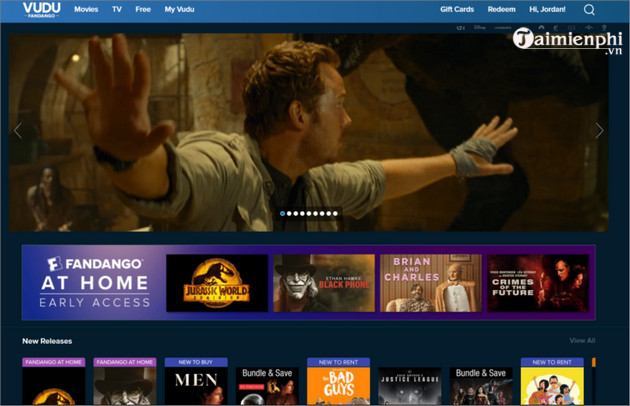This screenshot has width=630, height=406.
Task: Open the Free menu
Action: tap(143, 9)
